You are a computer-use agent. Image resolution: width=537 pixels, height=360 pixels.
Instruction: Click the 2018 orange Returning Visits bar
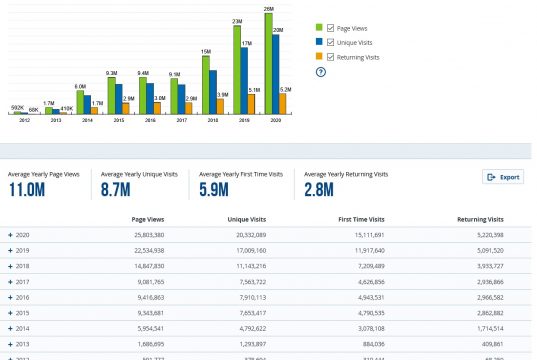pyautogui.click(x=220, y=107)
